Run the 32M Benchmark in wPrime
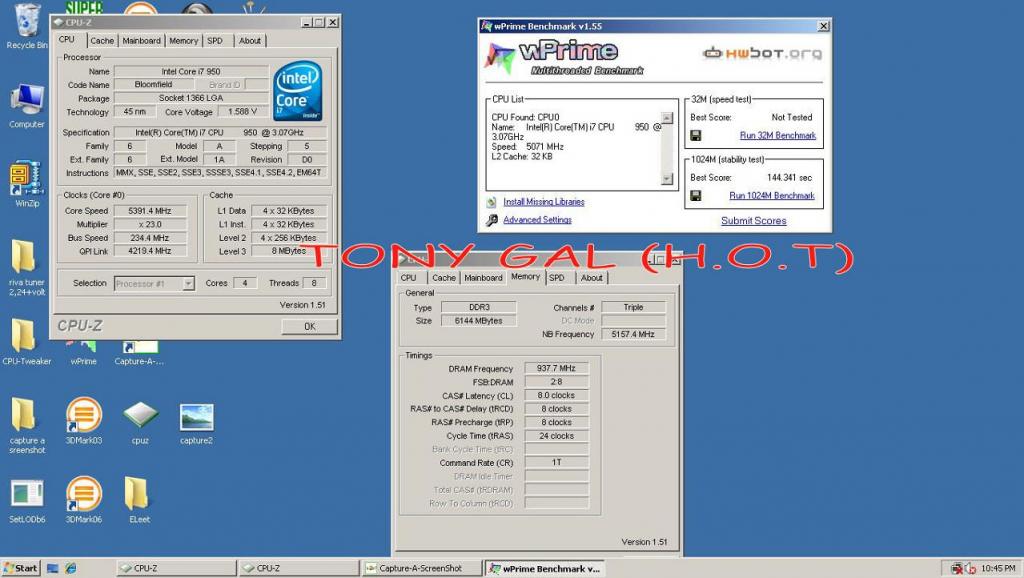 click(x=778, y=136)
